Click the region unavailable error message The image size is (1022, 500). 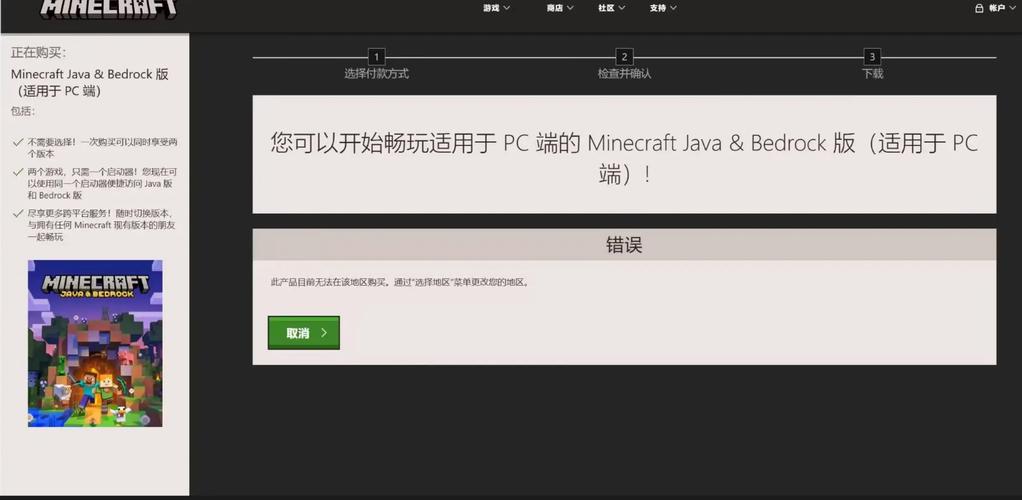click(x=400, y=283)
